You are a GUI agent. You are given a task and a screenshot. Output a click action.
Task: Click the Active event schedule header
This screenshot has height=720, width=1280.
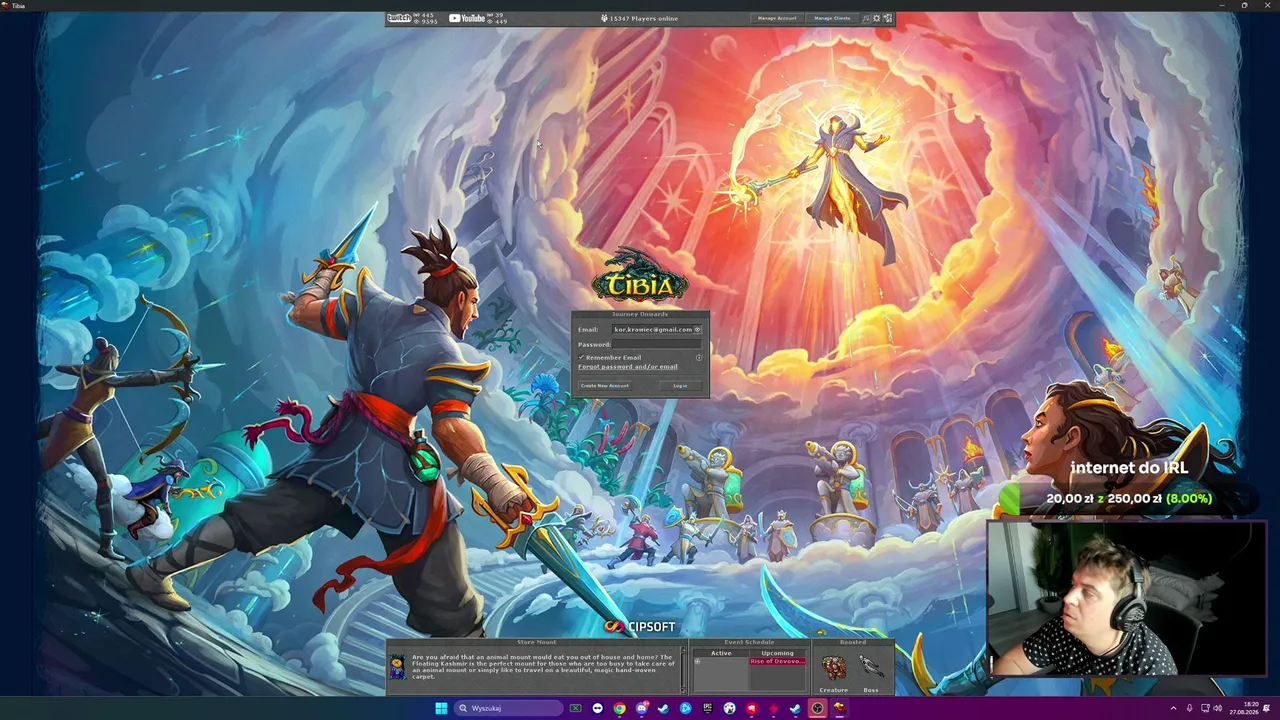[721, 653]
